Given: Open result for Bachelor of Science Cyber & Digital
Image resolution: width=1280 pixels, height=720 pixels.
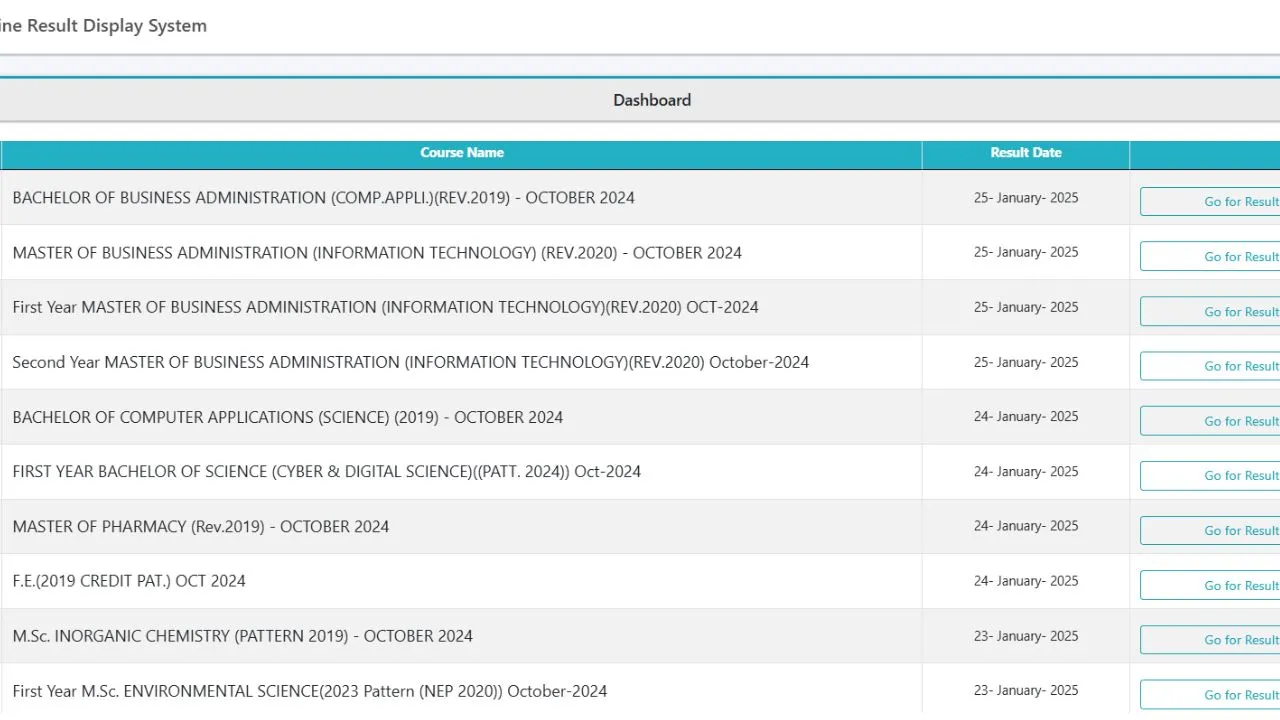Looking at the screenshot, I should 1230,475.
